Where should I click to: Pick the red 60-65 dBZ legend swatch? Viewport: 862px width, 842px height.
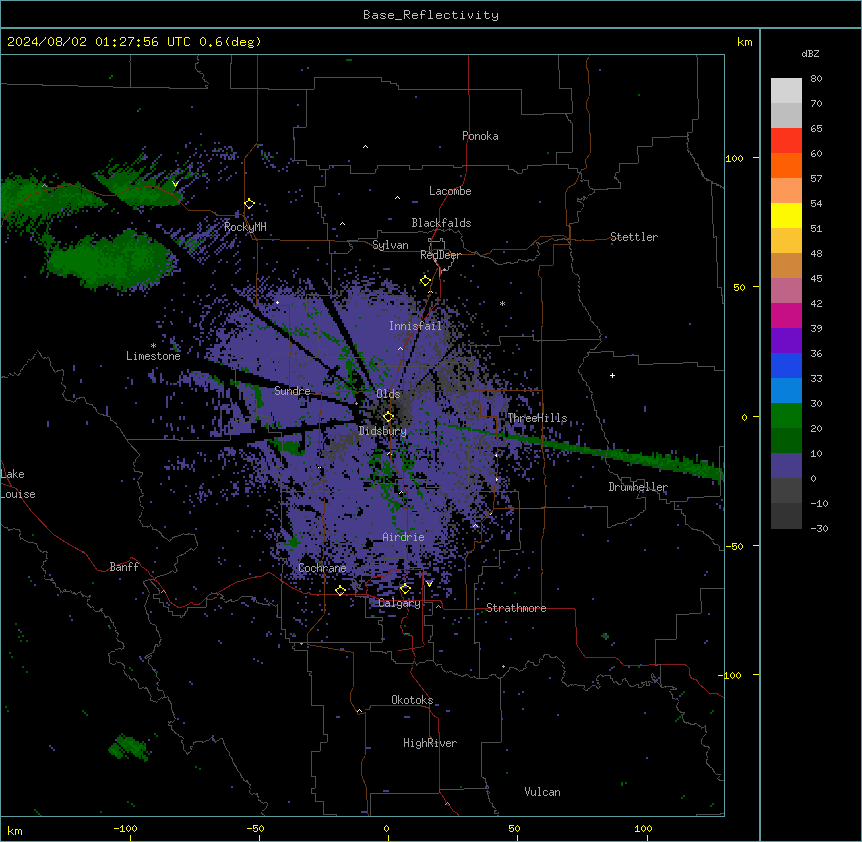pos(786,140)
